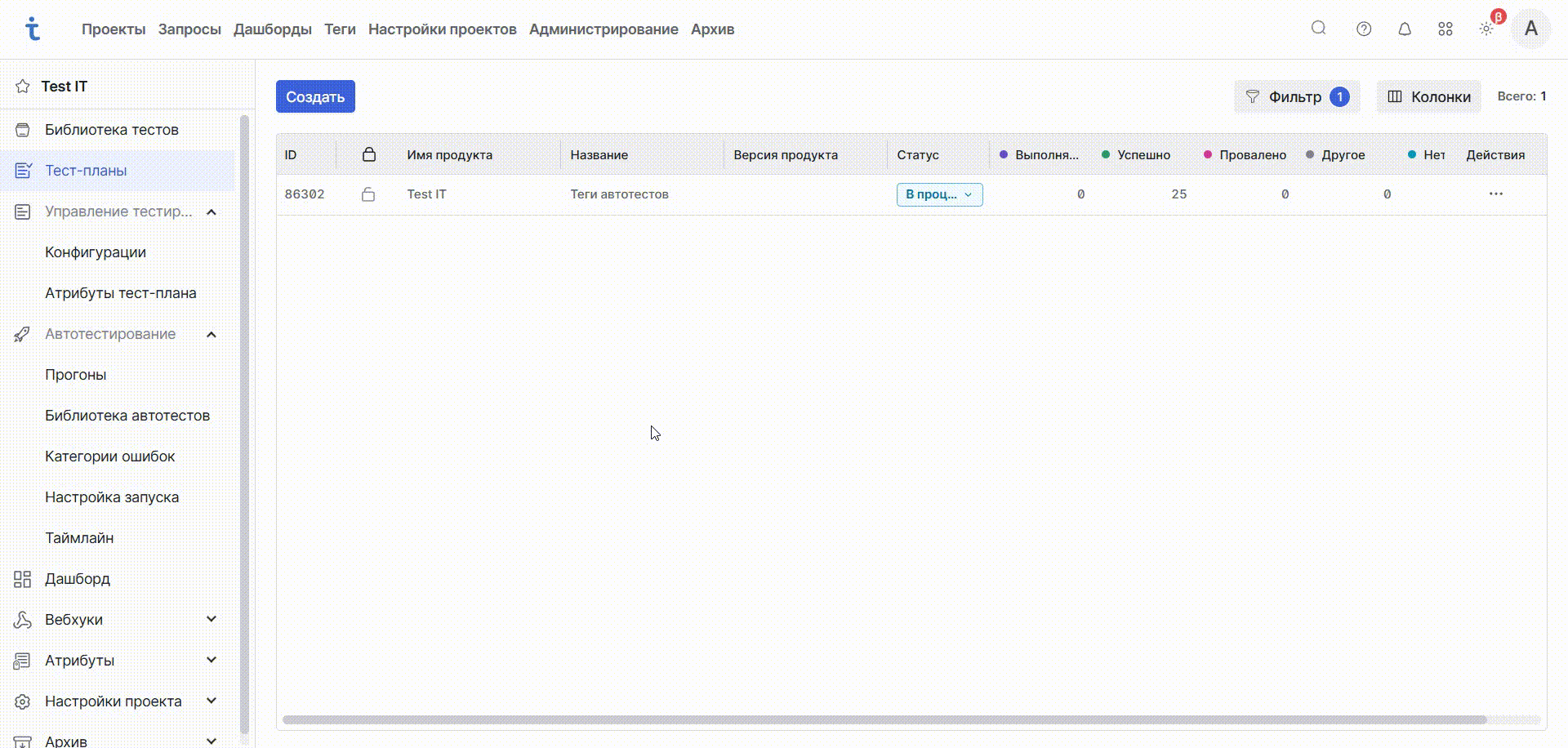
Task: Sort by Версия продукта column header
Action: click(786, 155)
